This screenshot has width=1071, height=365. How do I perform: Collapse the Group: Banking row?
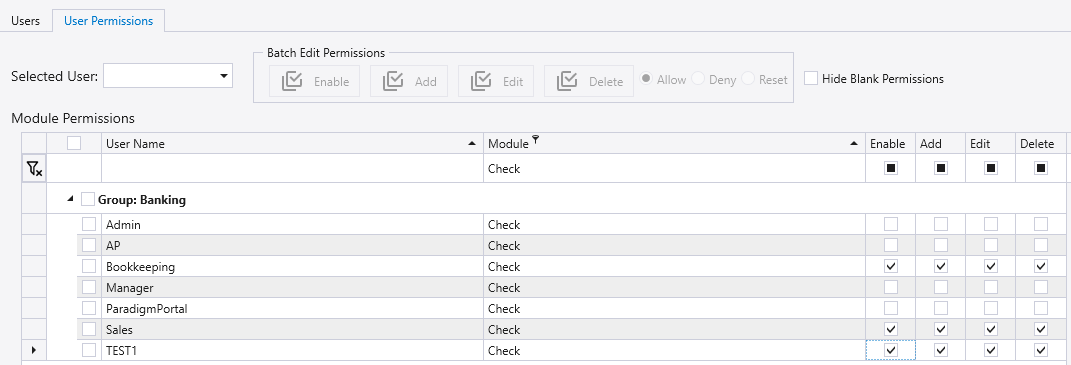point(70,199)
